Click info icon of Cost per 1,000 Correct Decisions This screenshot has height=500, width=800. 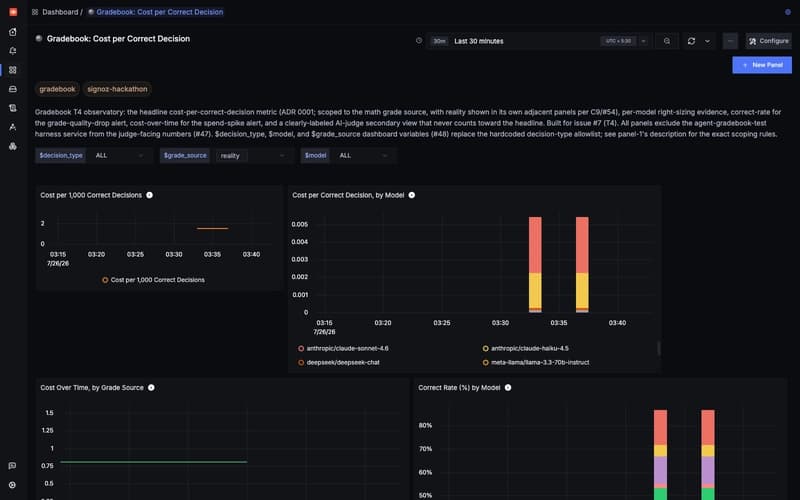[149, 195]
